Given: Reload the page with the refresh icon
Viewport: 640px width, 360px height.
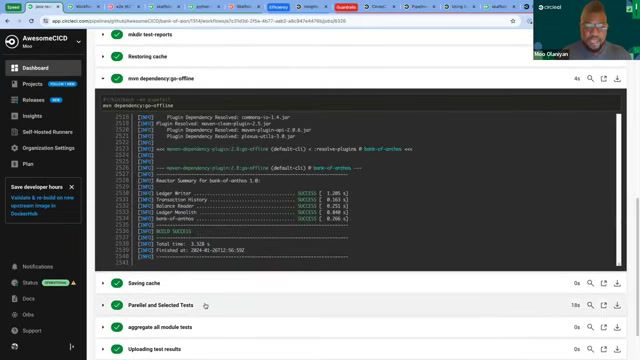Looking at the screenshot, I should (x=31, y=21).
